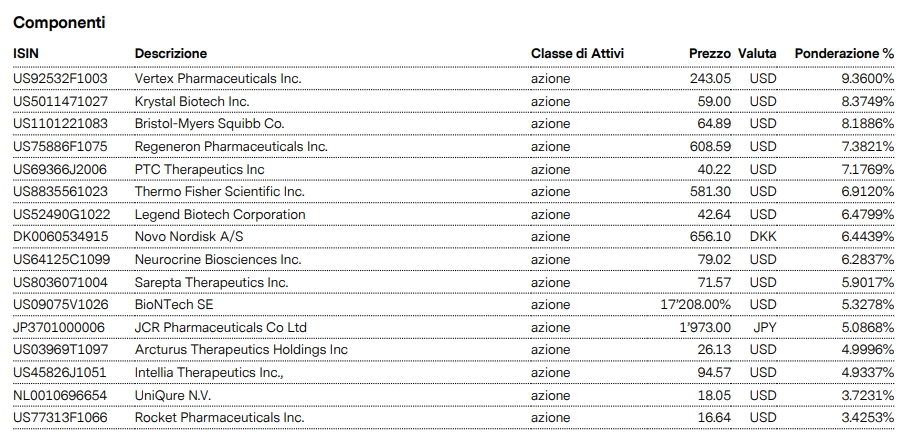909x448 pixels.
Task: Click the Descrizione column header
Action: tap(171, 53)
